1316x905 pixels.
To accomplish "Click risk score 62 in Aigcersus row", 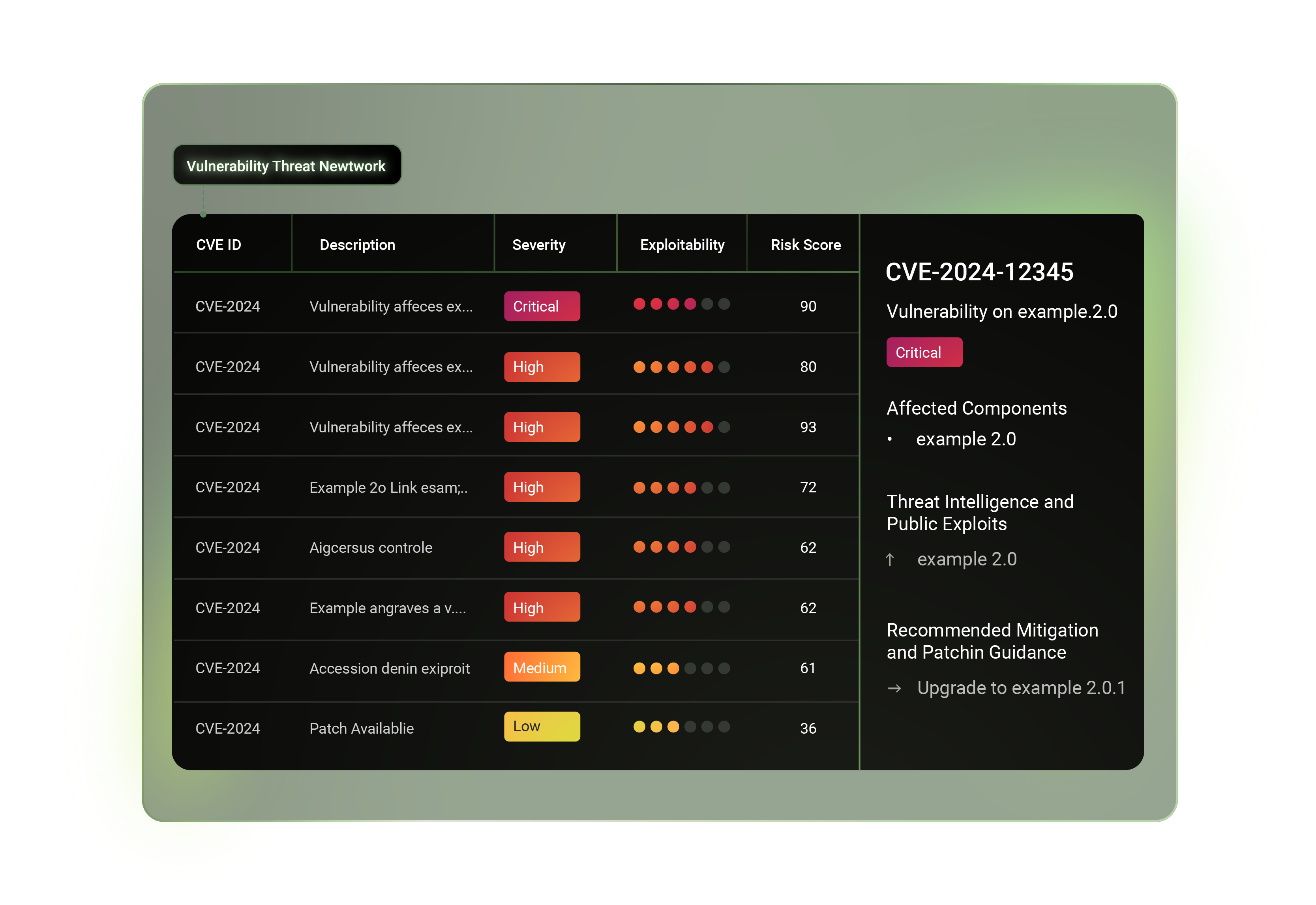I will point(808,548).
